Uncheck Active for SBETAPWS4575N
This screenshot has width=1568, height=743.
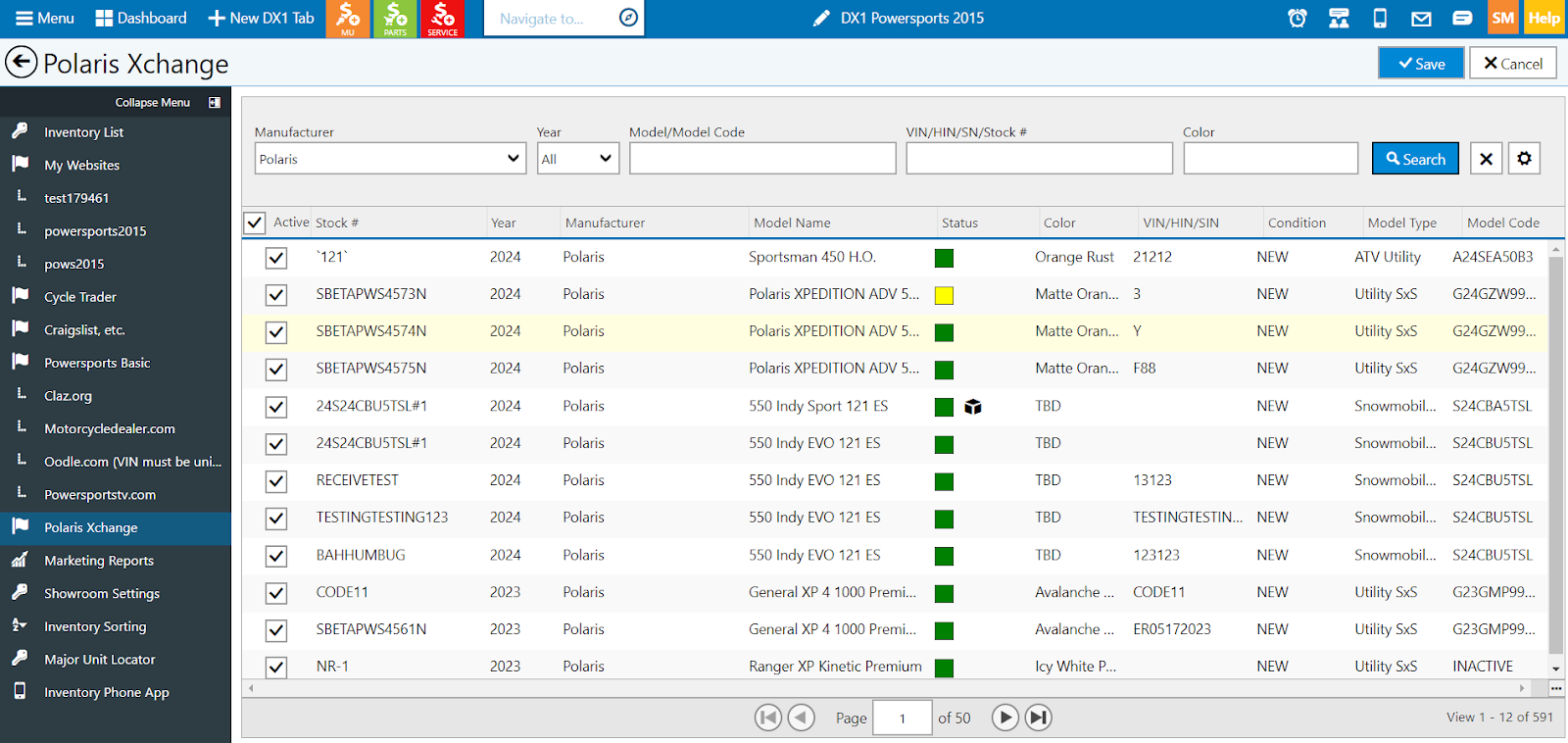[x=276, y=370]
